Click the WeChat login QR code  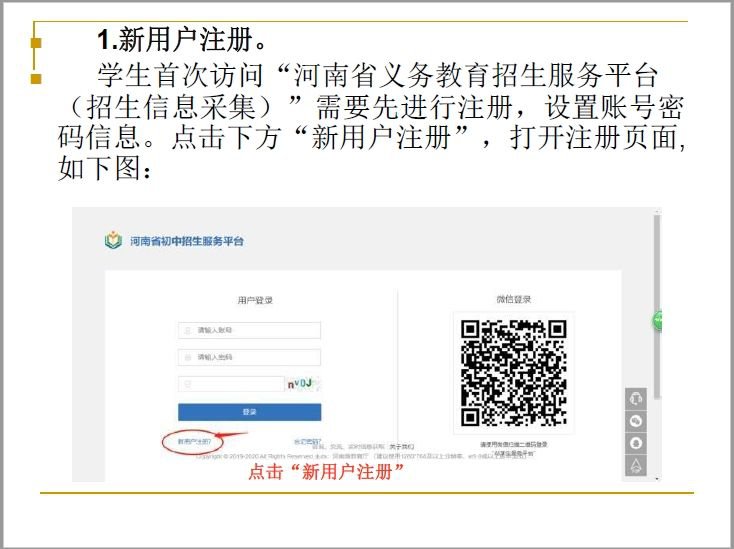(x=514, y=373)
